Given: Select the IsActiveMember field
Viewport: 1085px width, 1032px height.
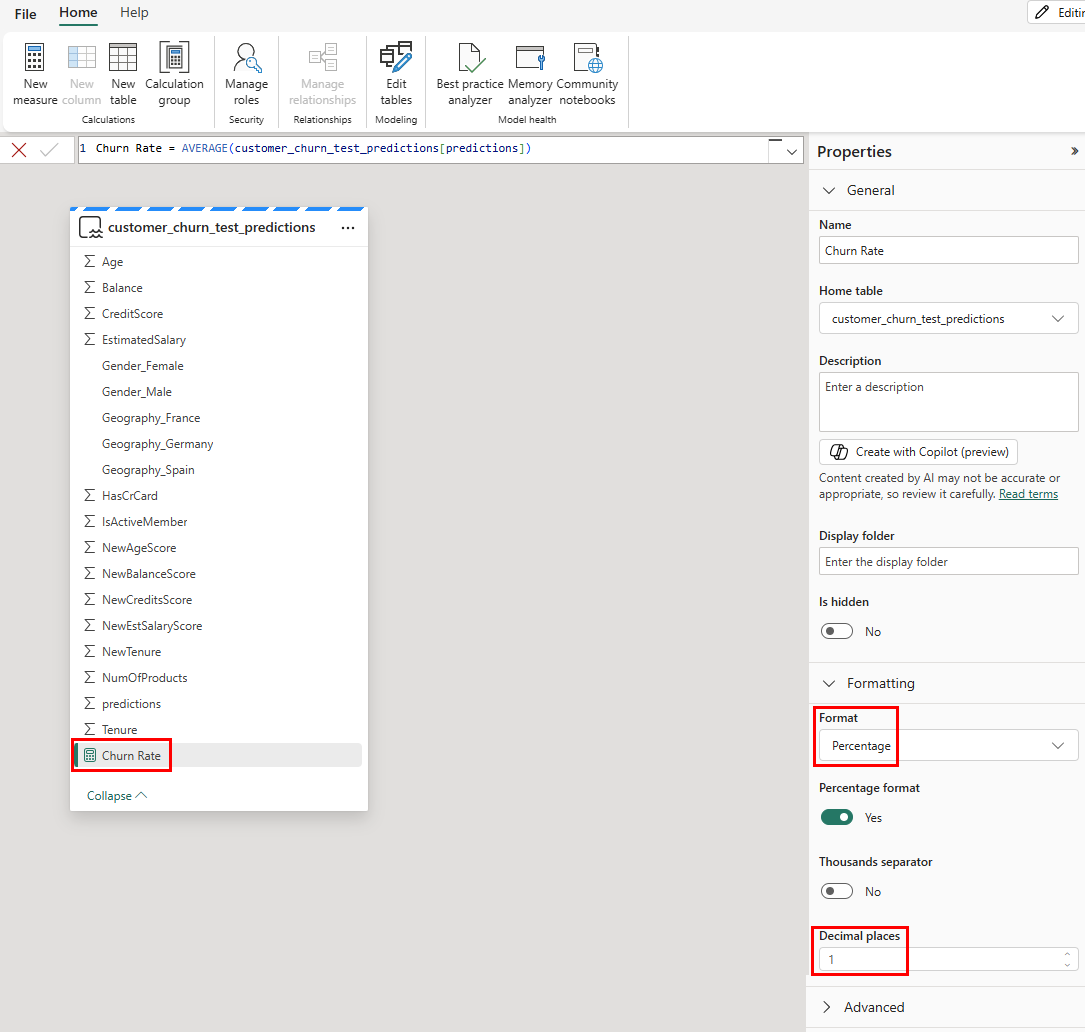Looking at the screenshot, I should click(x=145, y=522).
